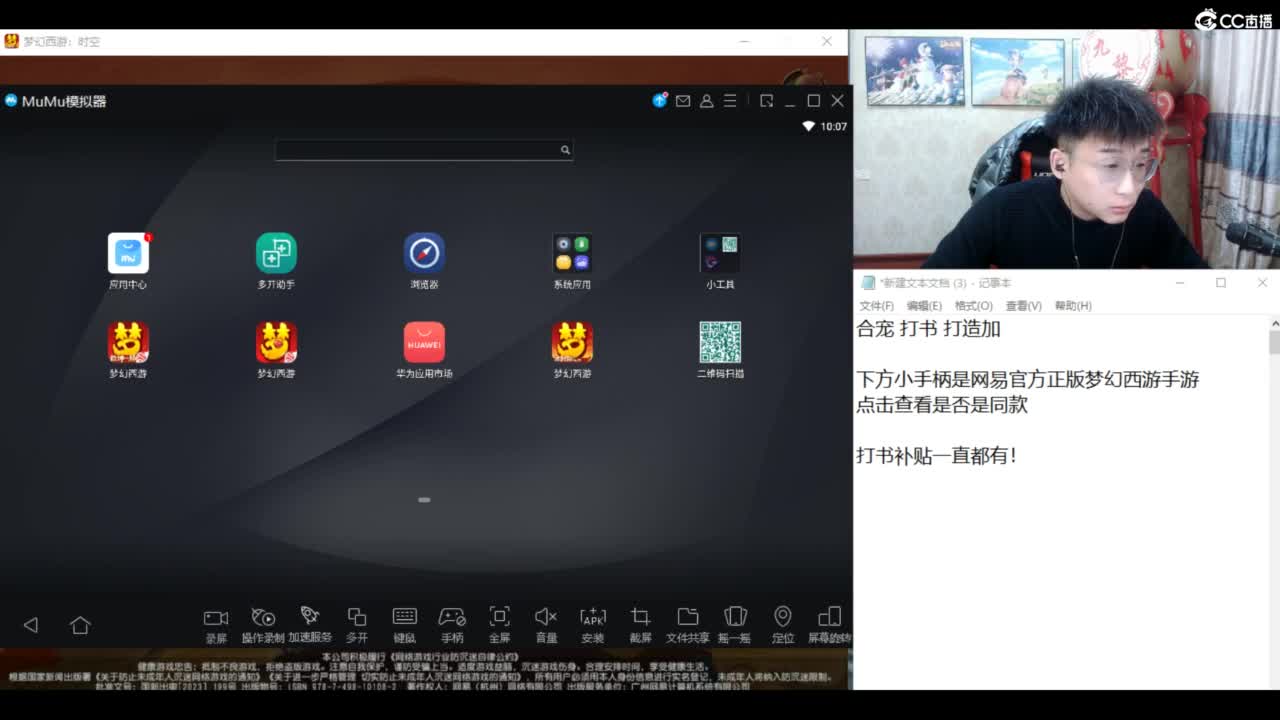Open 手柄 gamepad settings
The width and height of the screenshot is (1280, 720).
click(x=452, y=625)
